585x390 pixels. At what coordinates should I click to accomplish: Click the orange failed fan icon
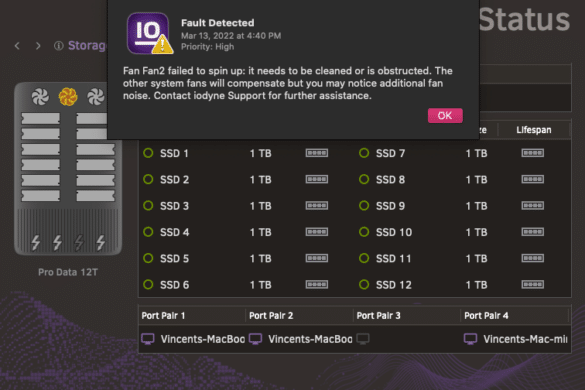pos(68,97)
